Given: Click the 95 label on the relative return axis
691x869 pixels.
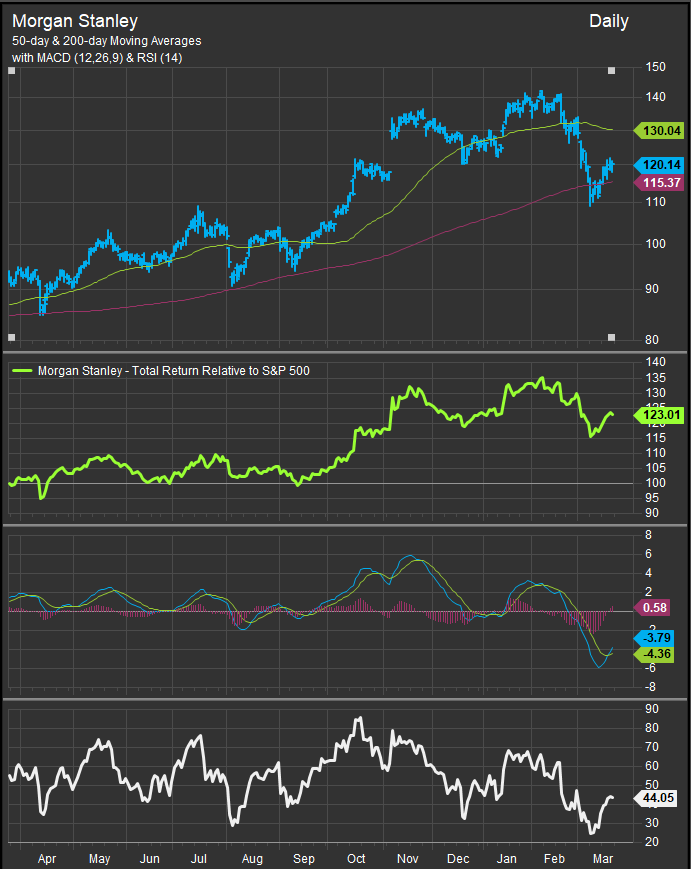Looking at the screenshot, I should [x=652, y=498].
